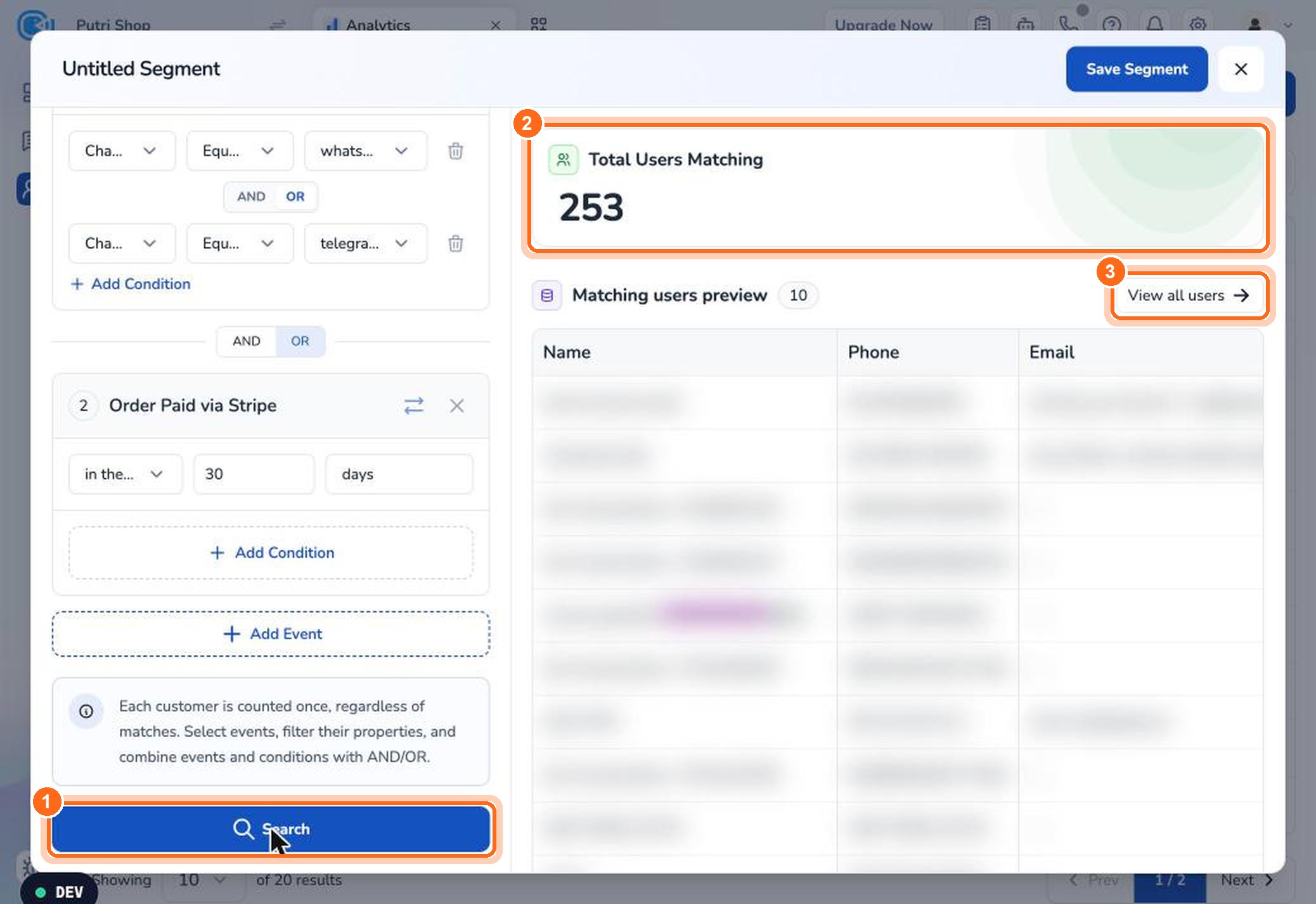
Task: Add Condition to Order Paid via Stripe
Action: point(271,553)
